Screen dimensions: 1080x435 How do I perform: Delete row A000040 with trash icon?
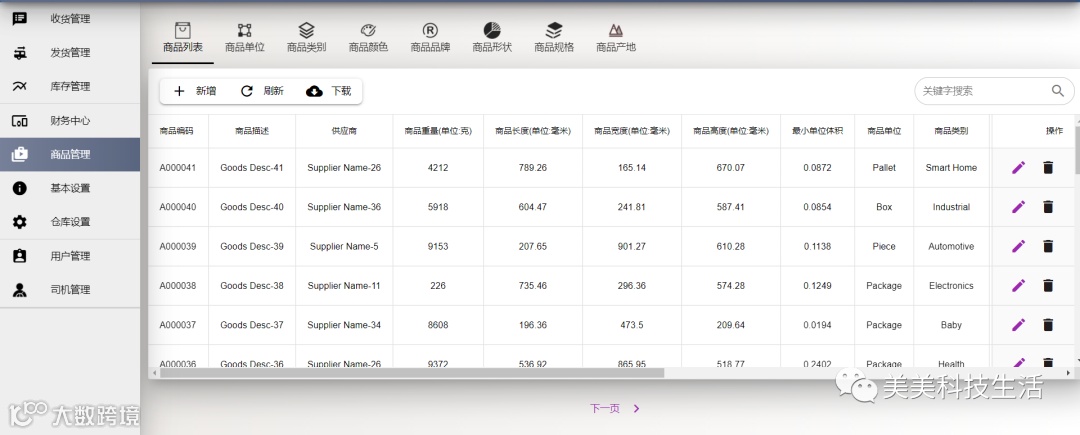[1048, 206]
